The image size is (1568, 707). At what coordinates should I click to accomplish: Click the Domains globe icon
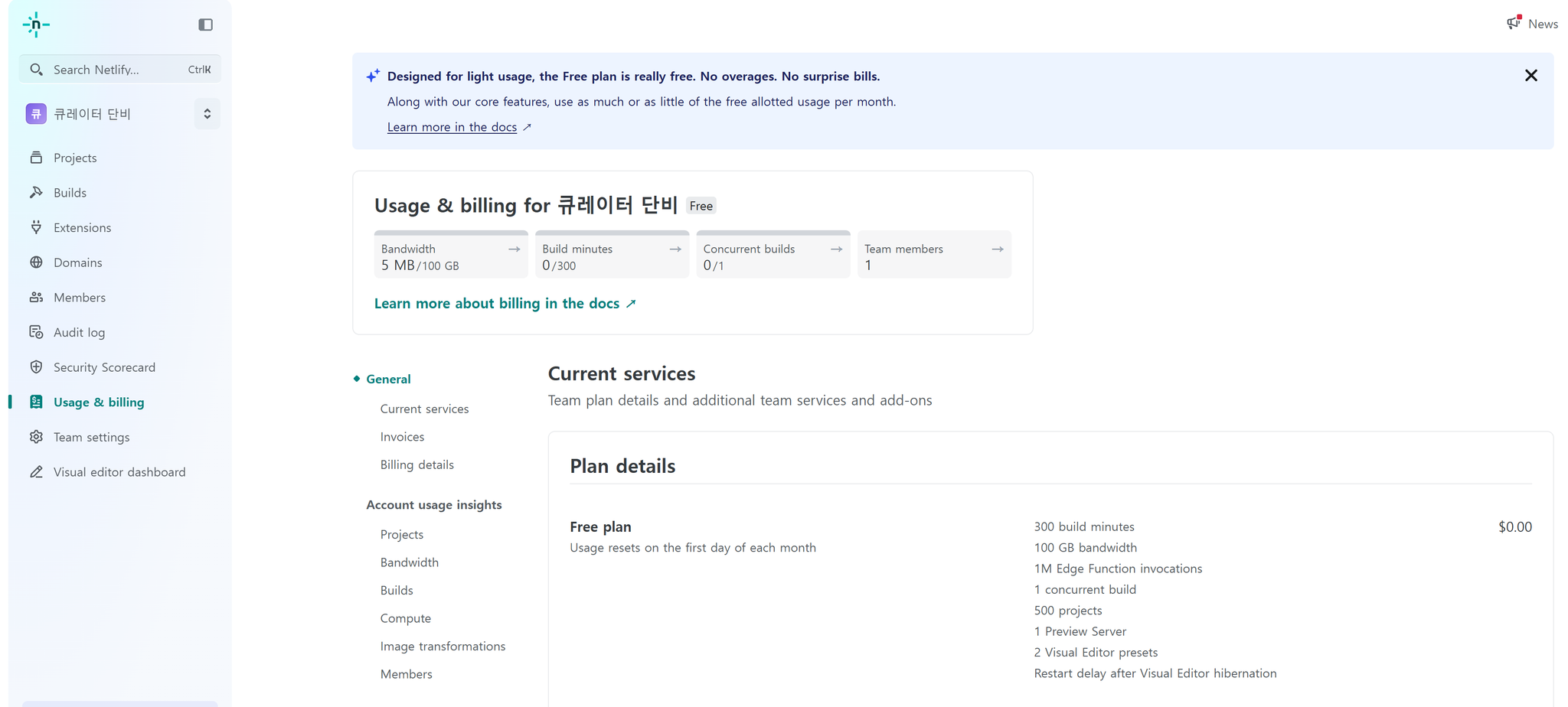[36, 262]
